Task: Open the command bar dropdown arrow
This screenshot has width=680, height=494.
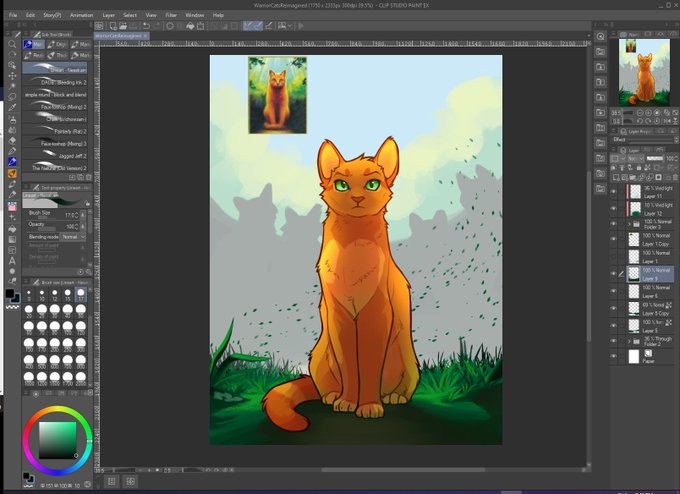Action: coord(290,26)
